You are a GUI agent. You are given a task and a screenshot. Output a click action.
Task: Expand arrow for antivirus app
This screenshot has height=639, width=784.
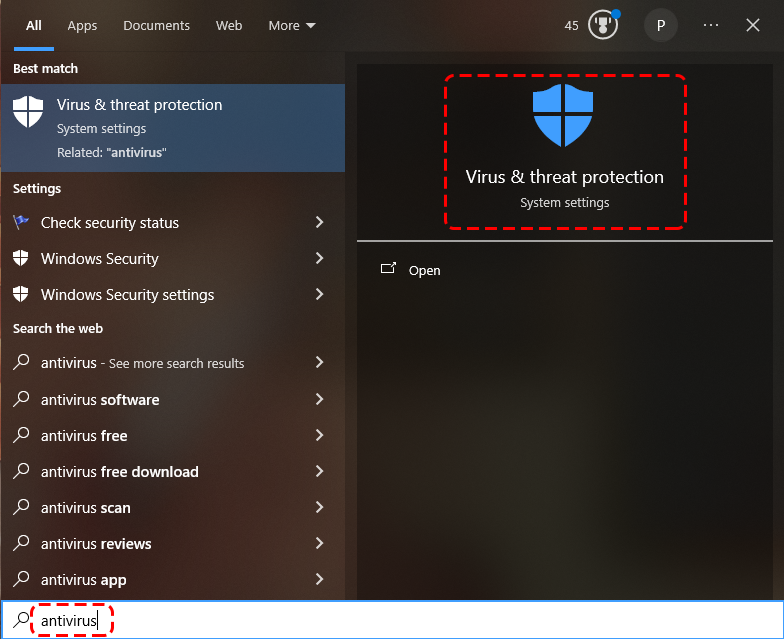pyautogui.click(x=320, y=579)
